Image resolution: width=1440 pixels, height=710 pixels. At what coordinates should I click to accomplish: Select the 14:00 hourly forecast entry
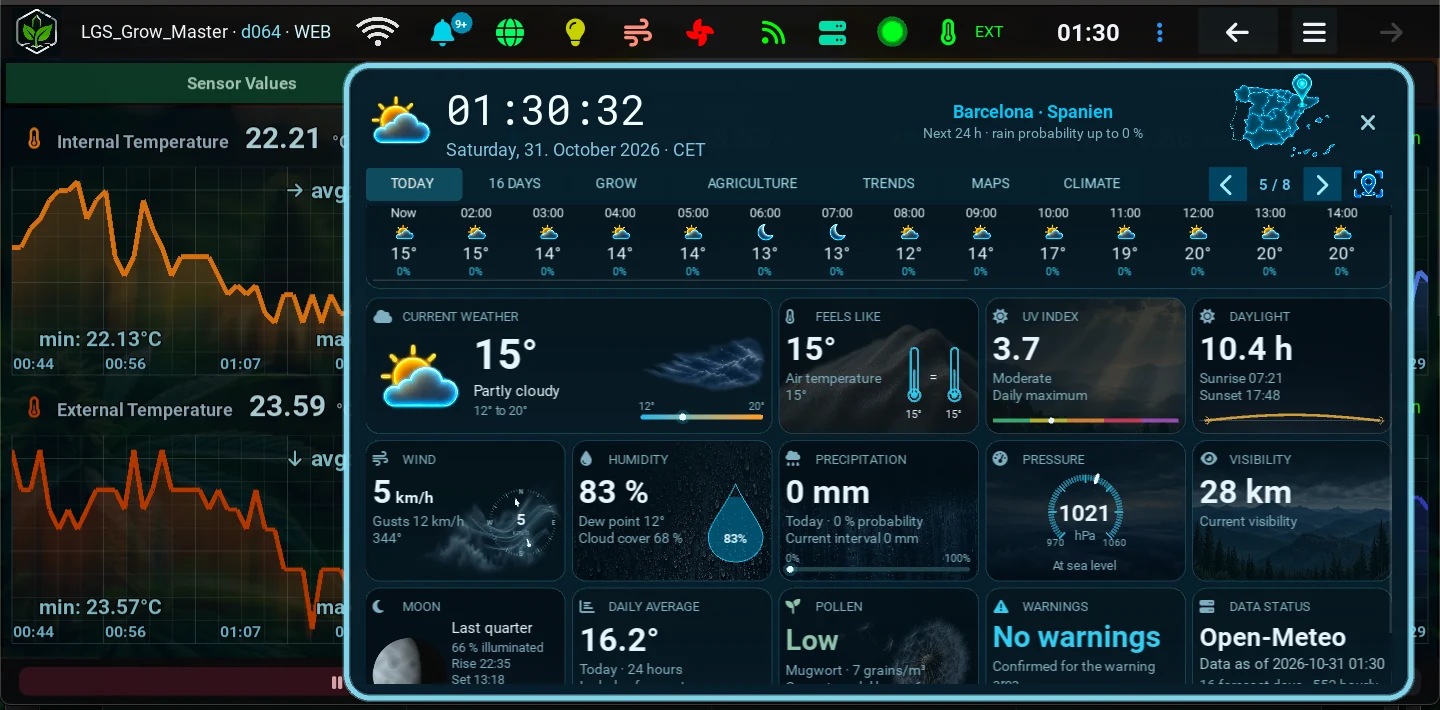point(1342,243)
